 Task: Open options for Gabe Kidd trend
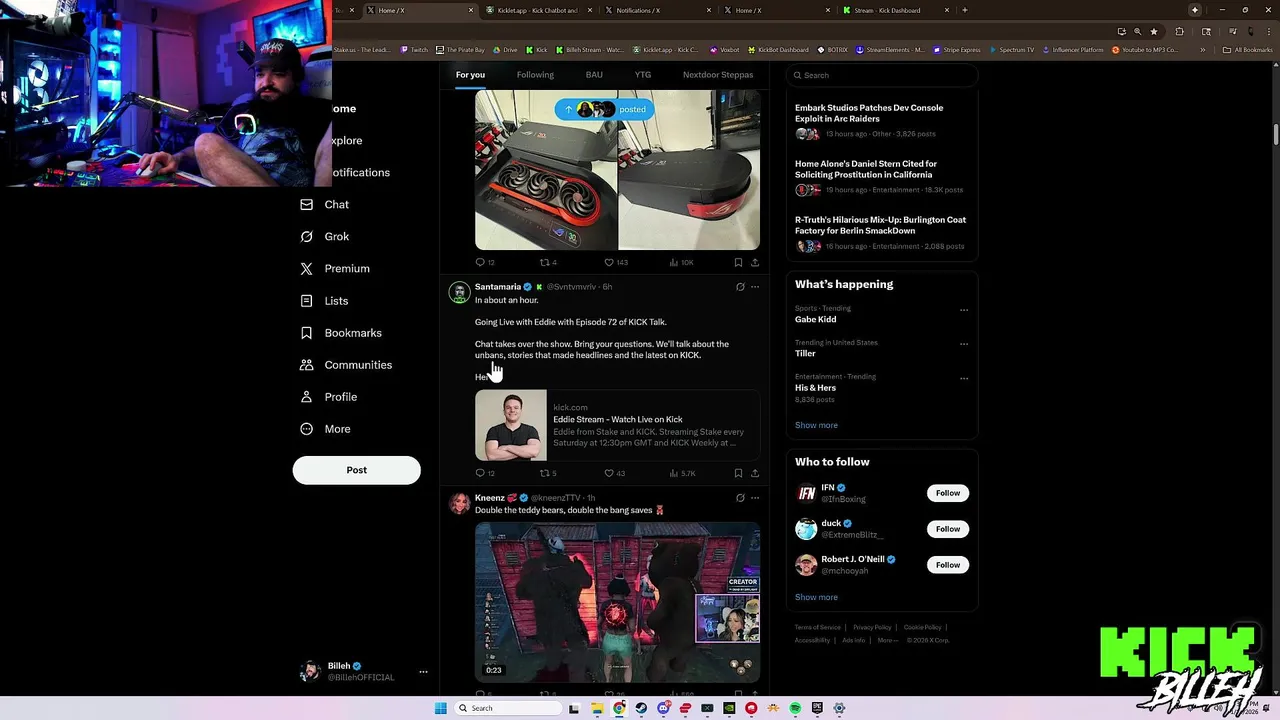click(x=964, y=310)
